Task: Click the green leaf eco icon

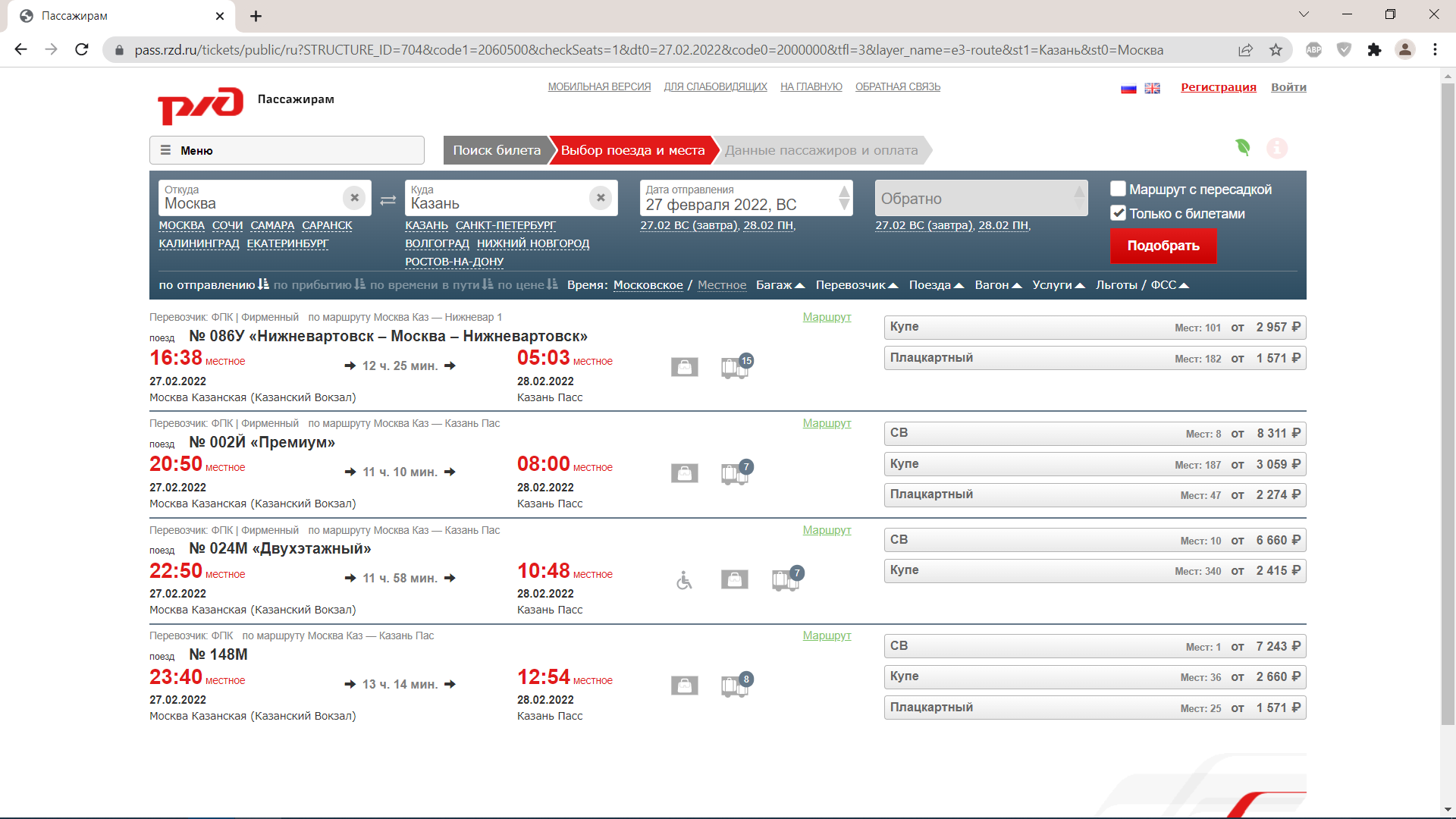Action: [1242, 147]
